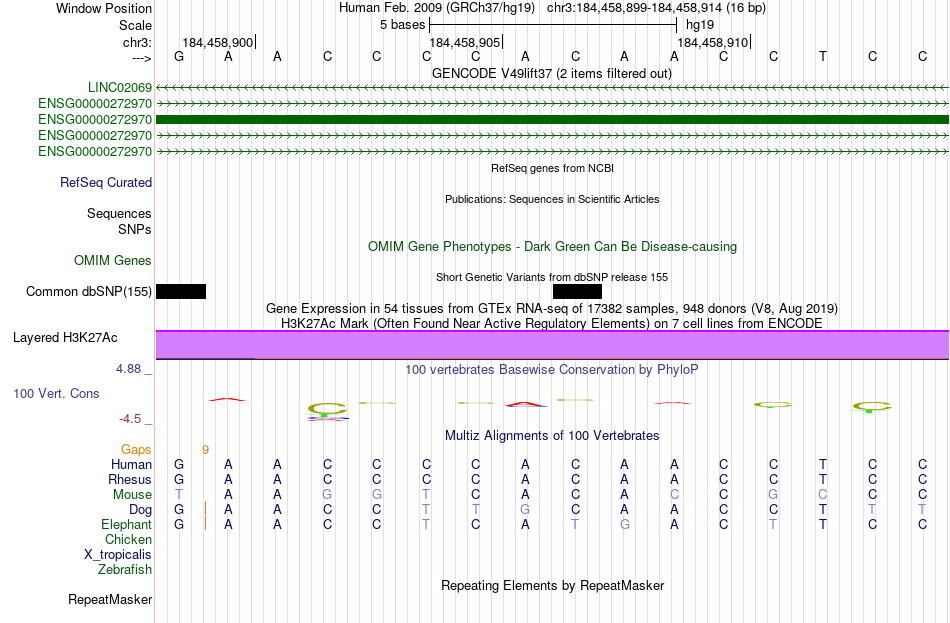Select the Rhesus species row label
The image size is (950, 623).
(130, 479)
